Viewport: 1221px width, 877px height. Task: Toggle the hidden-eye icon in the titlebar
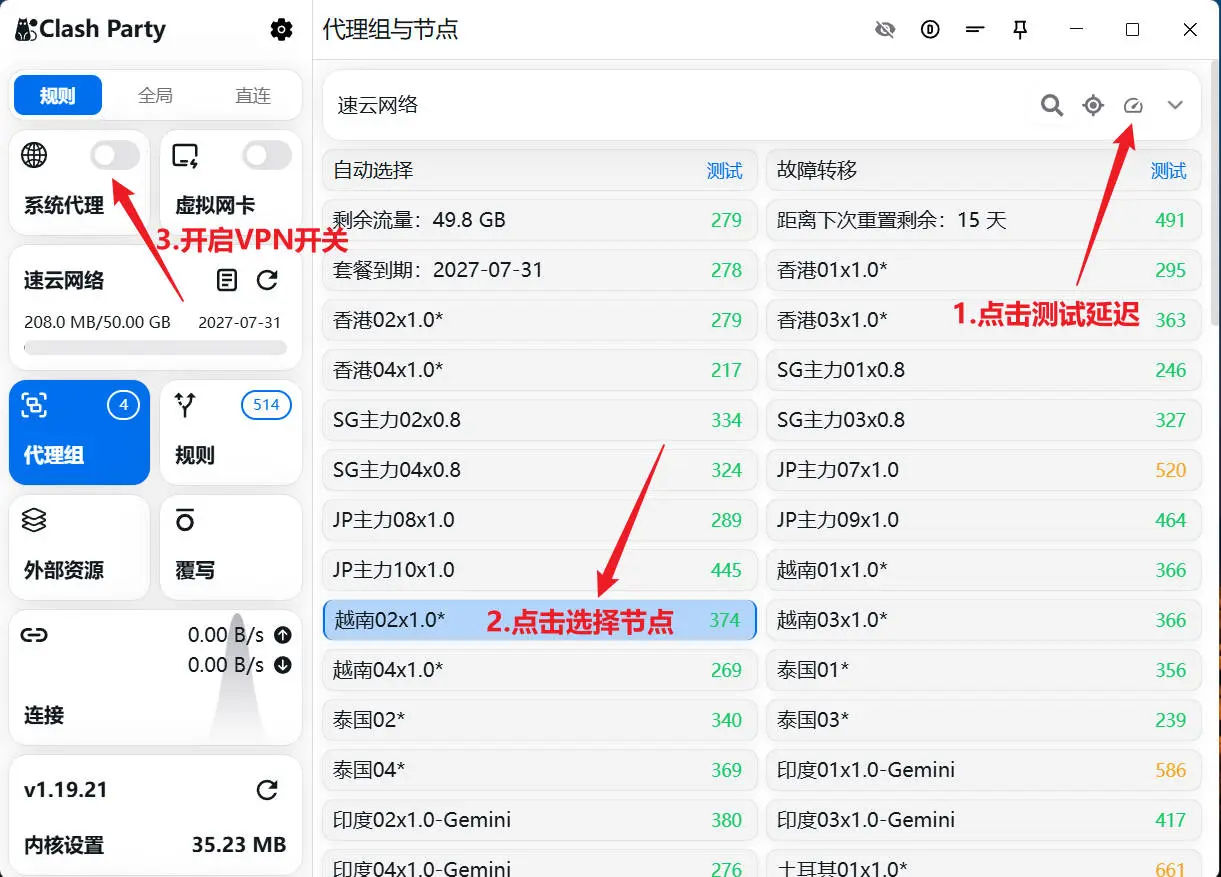point(885,29)
